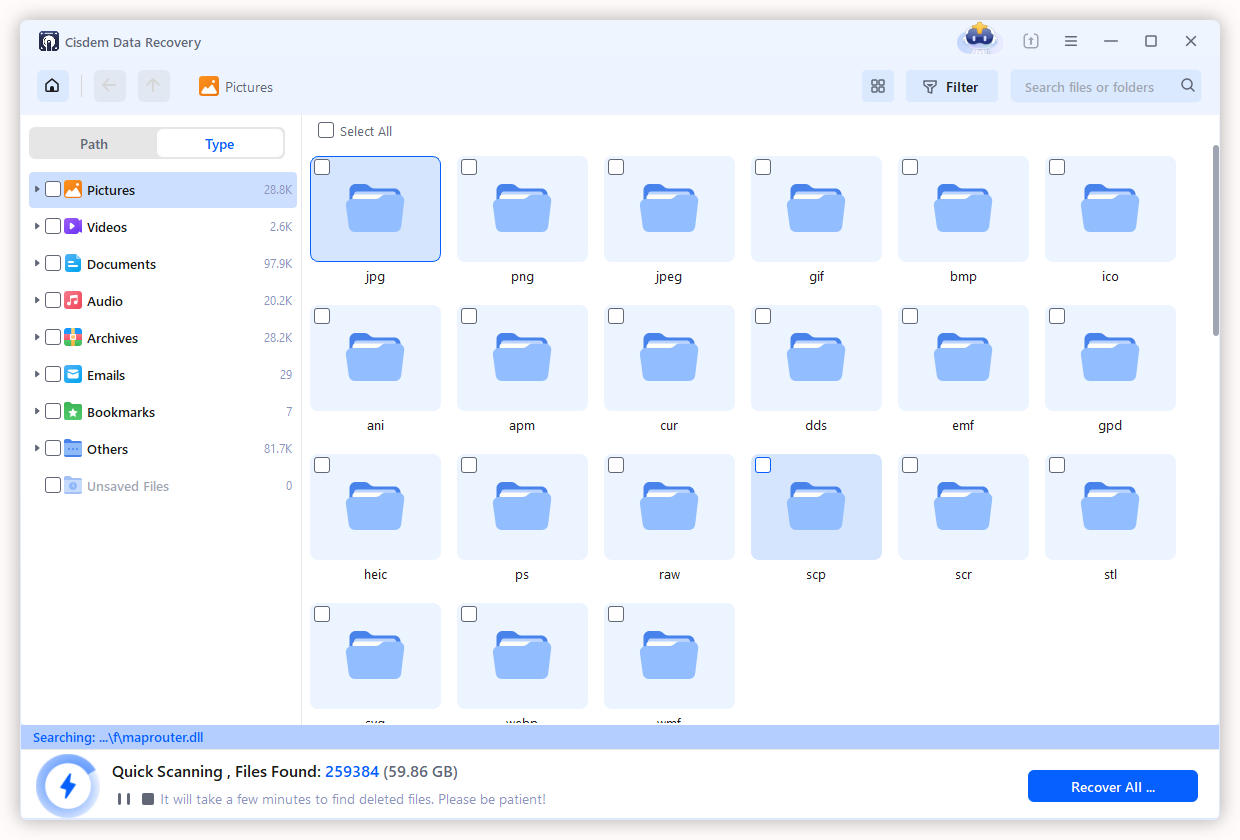
Task: Open the Emails category icon
Action: (73, 375)
